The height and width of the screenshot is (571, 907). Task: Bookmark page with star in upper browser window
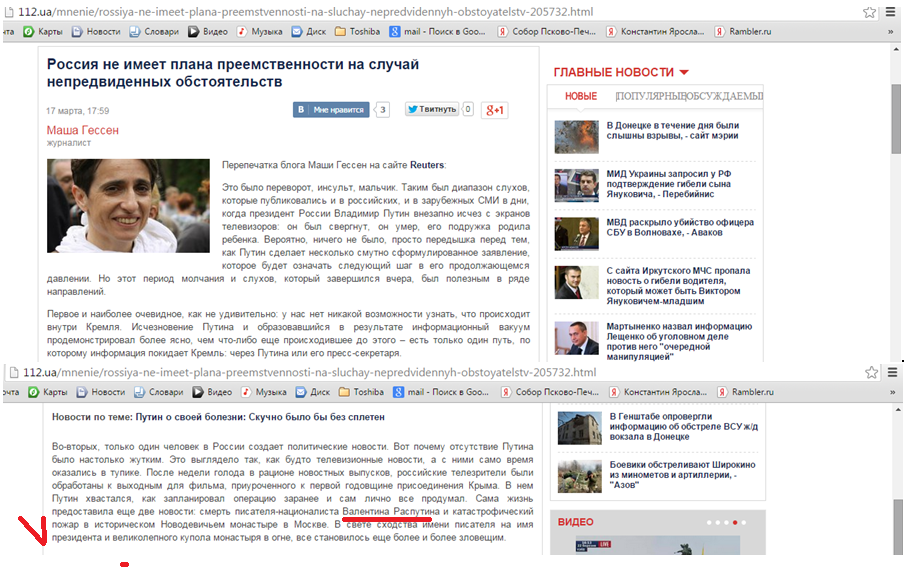pyautogui.click(x=869, y=12)
